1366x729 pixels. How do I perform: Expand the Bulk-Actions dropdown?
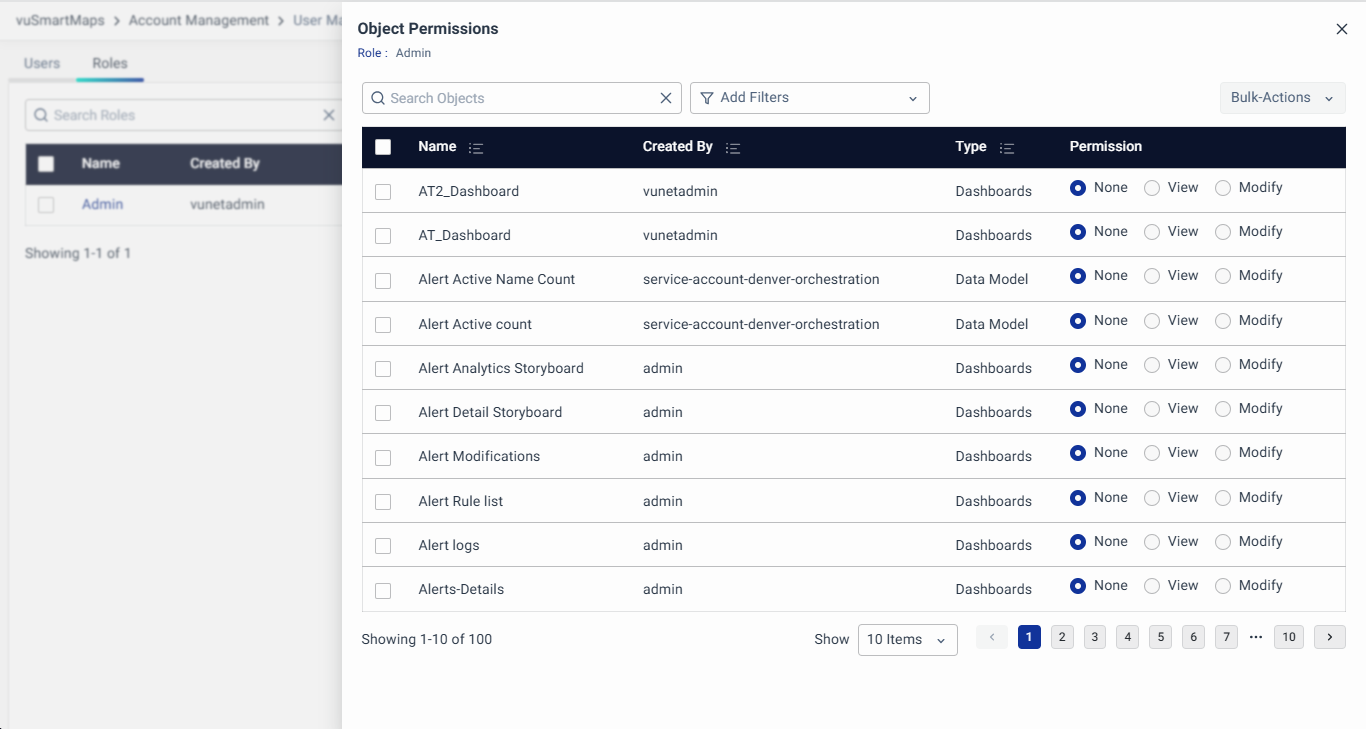click(1282, 98)
